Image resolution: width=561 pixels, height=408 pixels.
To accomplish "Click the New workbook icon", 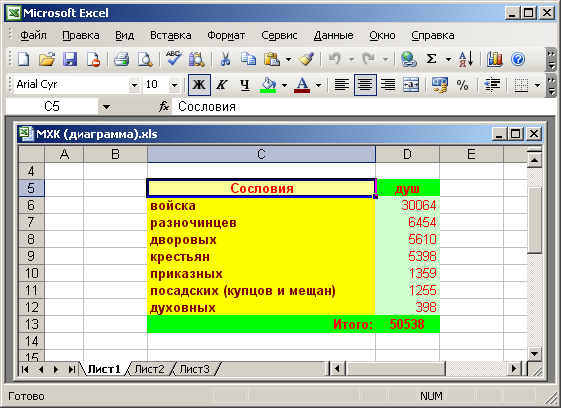I will (x=24, y=59).
